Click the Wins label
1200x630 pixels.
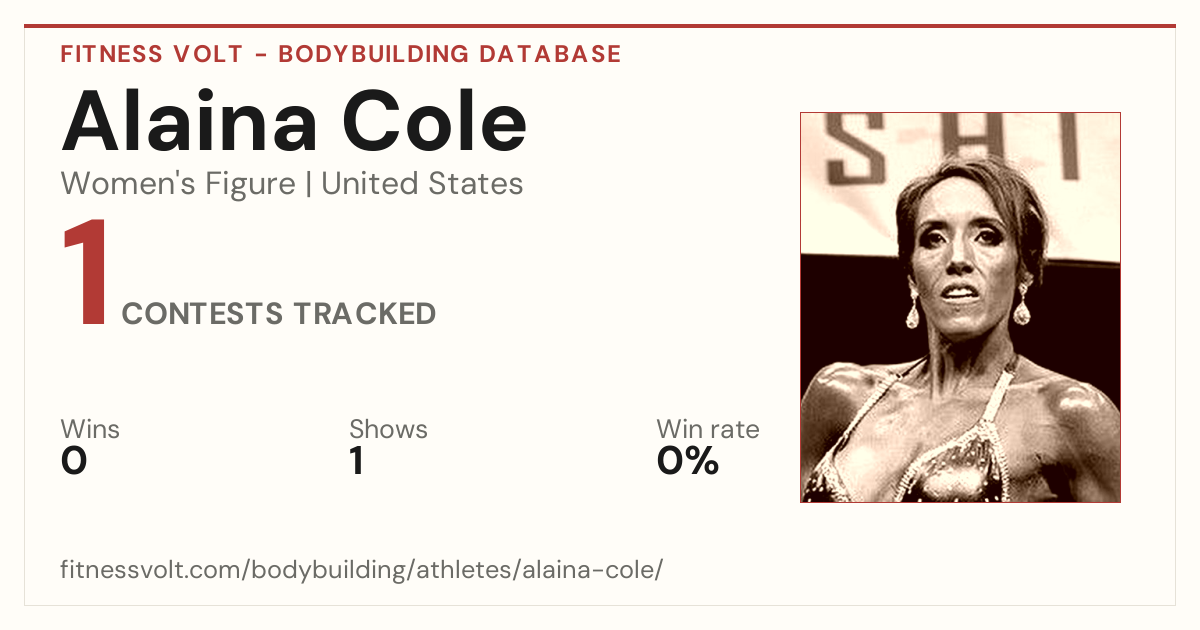pyautogui.click(x=90, y=429)
